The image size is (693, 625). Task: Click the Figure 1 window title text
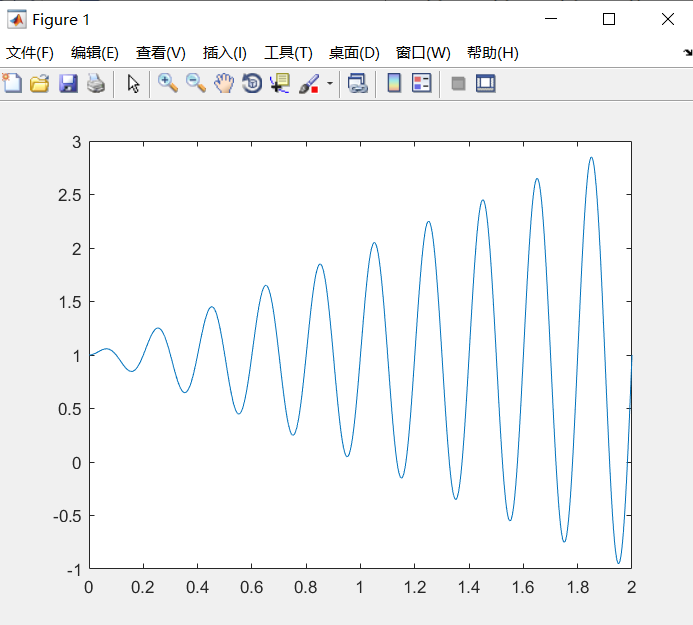point(61,20)
